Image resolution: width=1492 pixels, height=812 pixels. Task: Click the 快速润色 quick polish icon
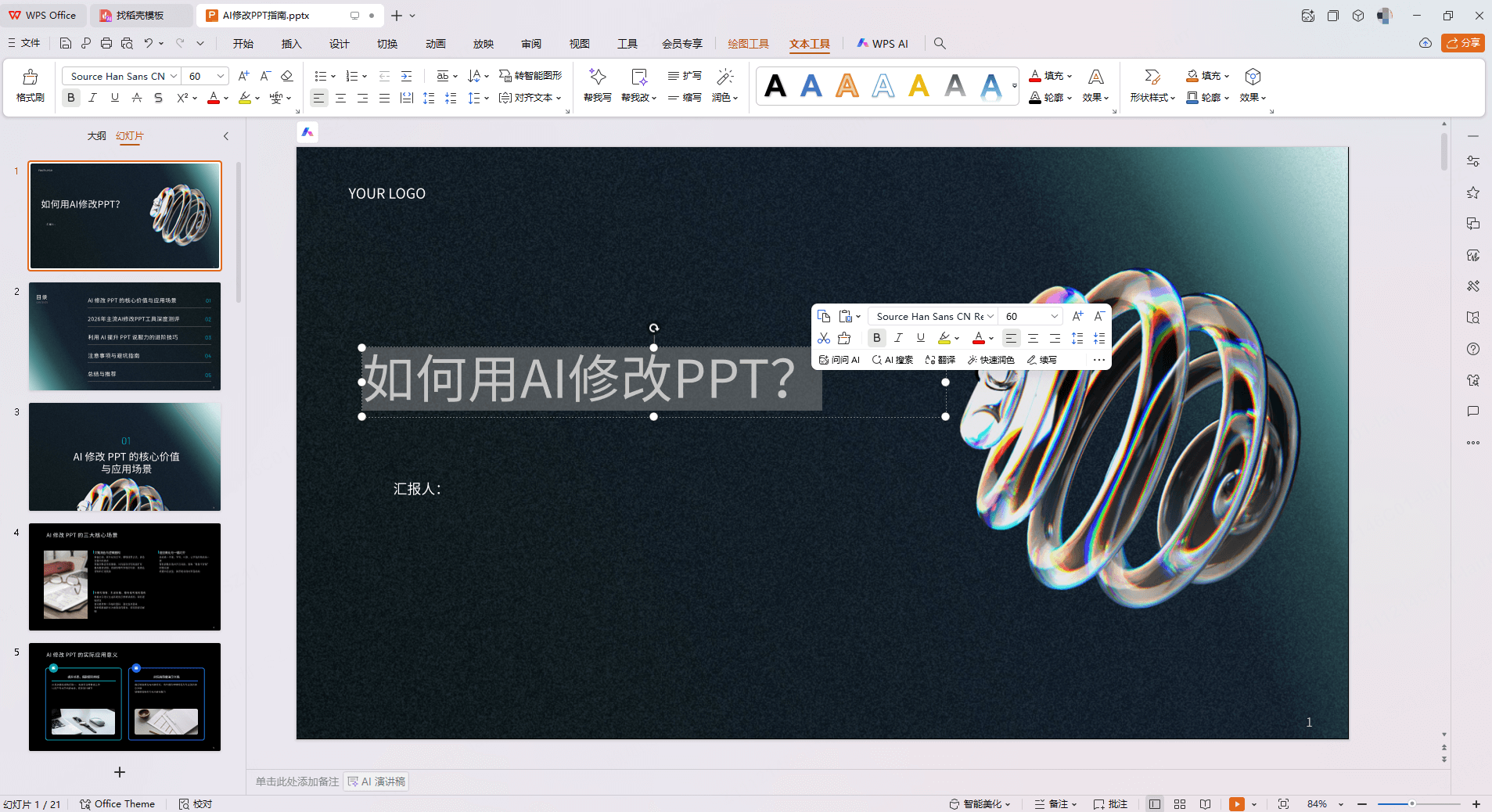pos(991,360)
